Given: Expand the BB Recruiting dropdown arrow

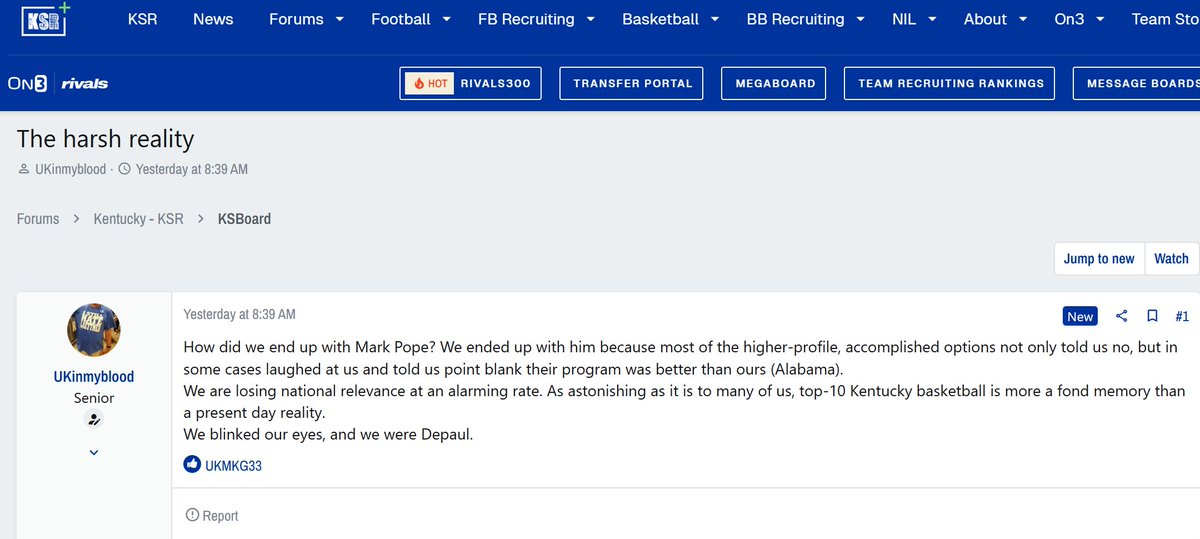Looking at the screenshot, I should tap(860, 19).
